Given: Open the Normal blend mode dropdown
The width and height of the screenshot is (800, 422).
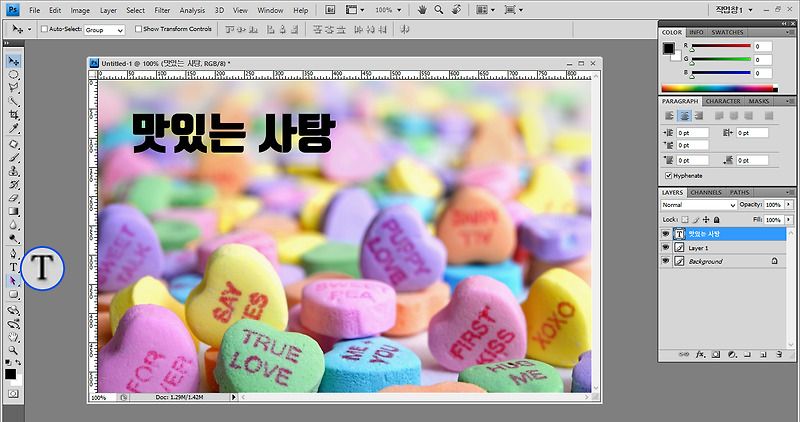Looking at the screenshot, I should [x=698, y=205].
